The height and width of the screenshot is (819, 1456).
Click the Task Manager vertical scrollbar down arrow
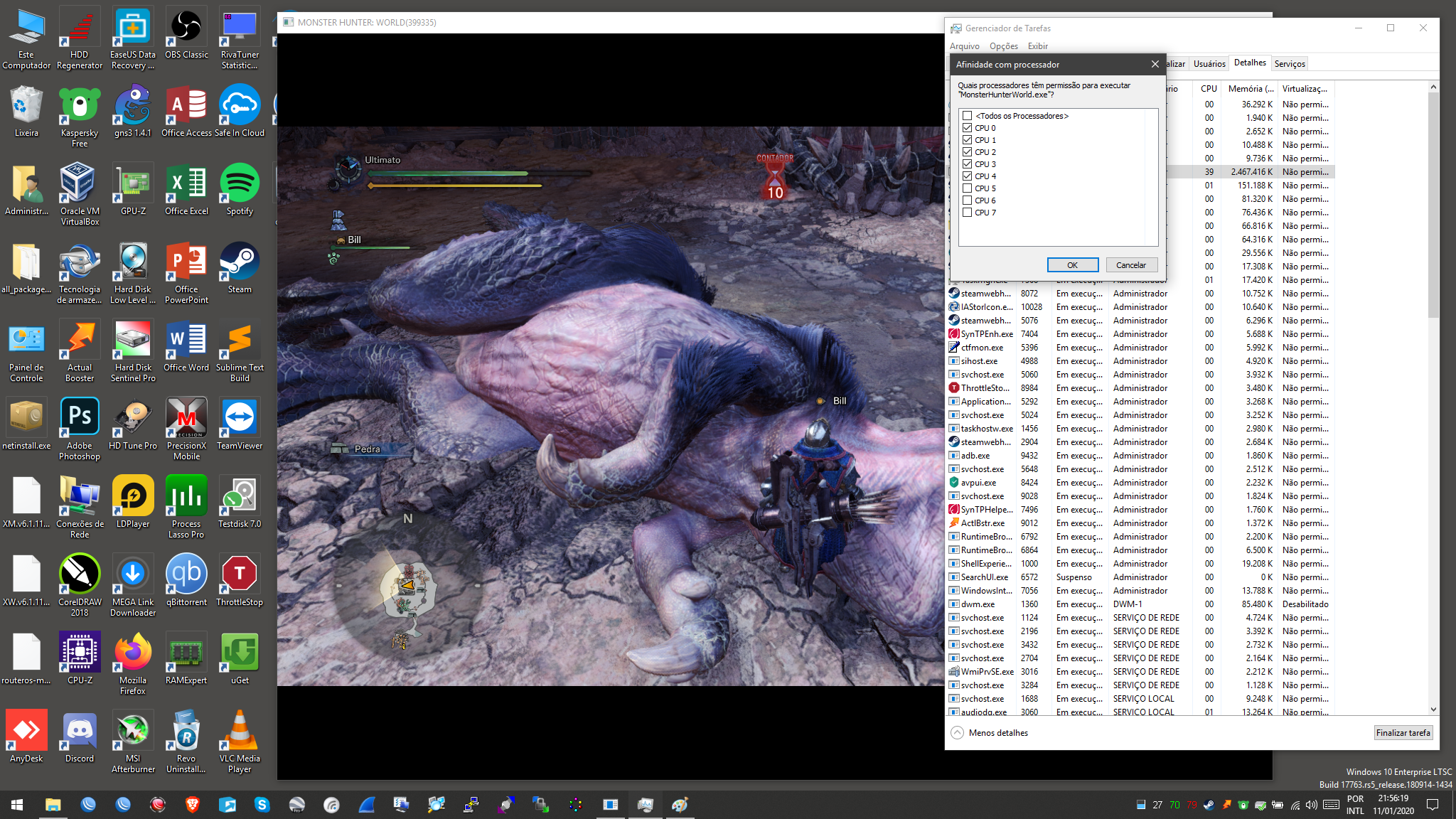(1433, 709)
